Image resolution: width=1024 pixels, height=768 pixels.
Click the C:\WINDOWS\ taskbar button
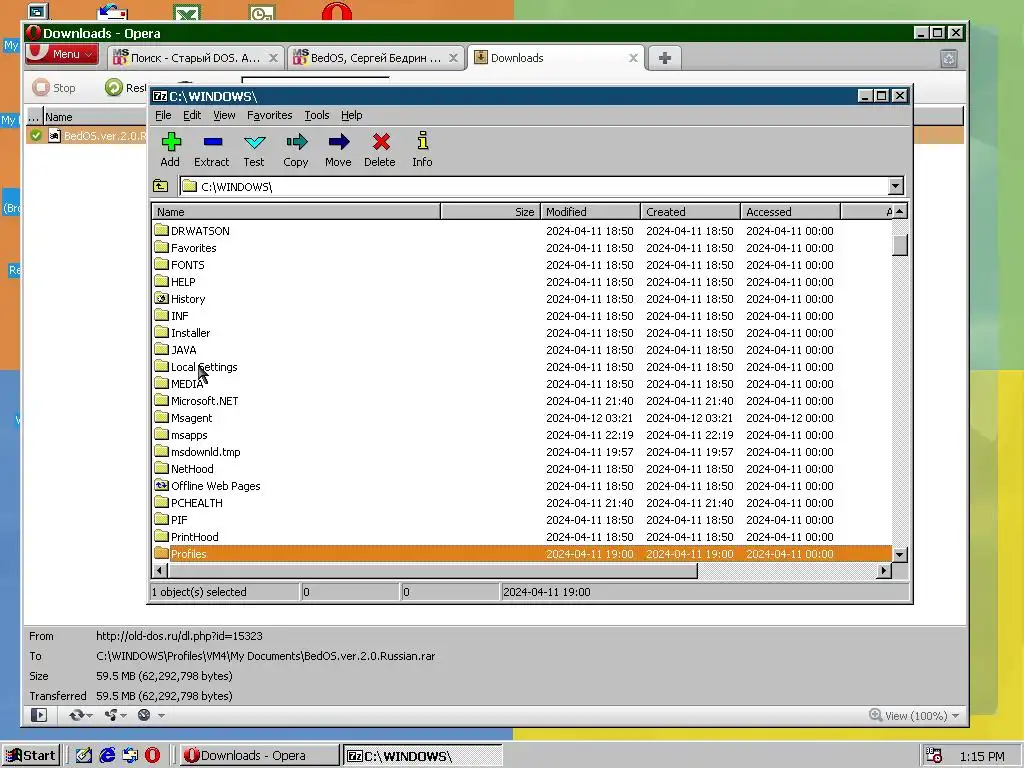click(422, 756)
